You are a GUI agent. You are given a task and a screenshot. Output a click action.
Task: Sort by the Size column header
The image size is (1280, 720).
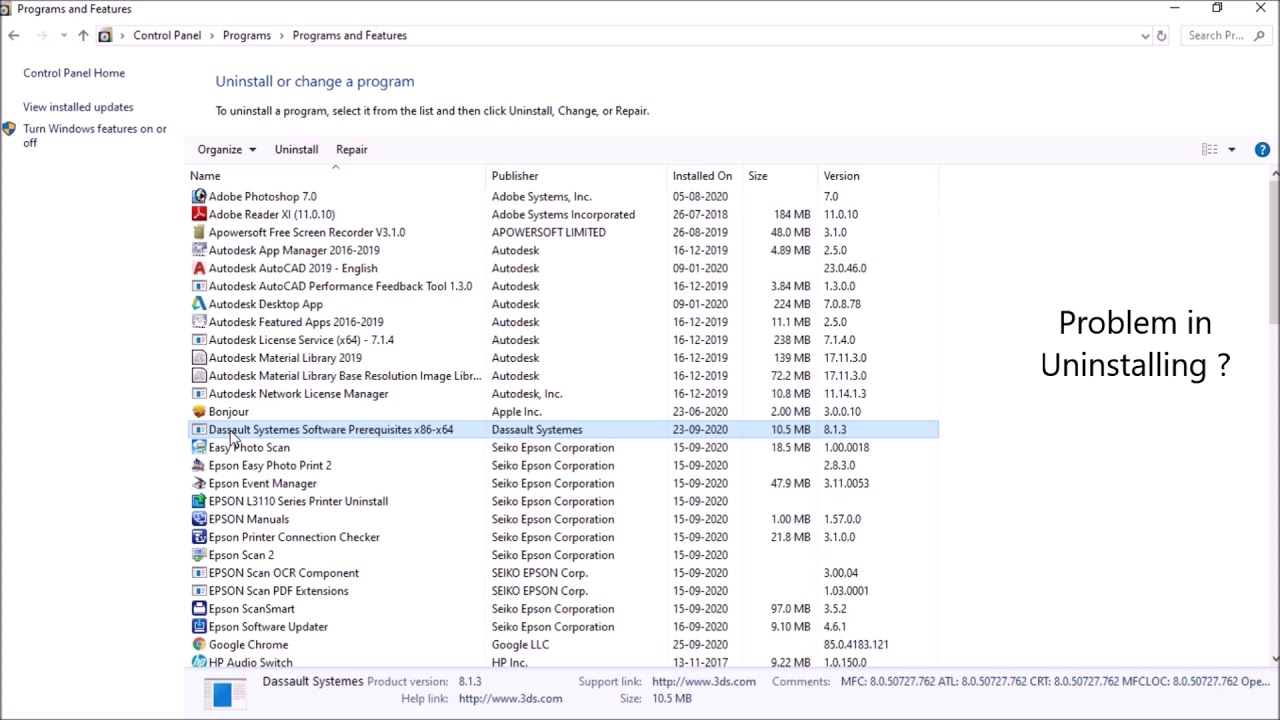(780, 176)
